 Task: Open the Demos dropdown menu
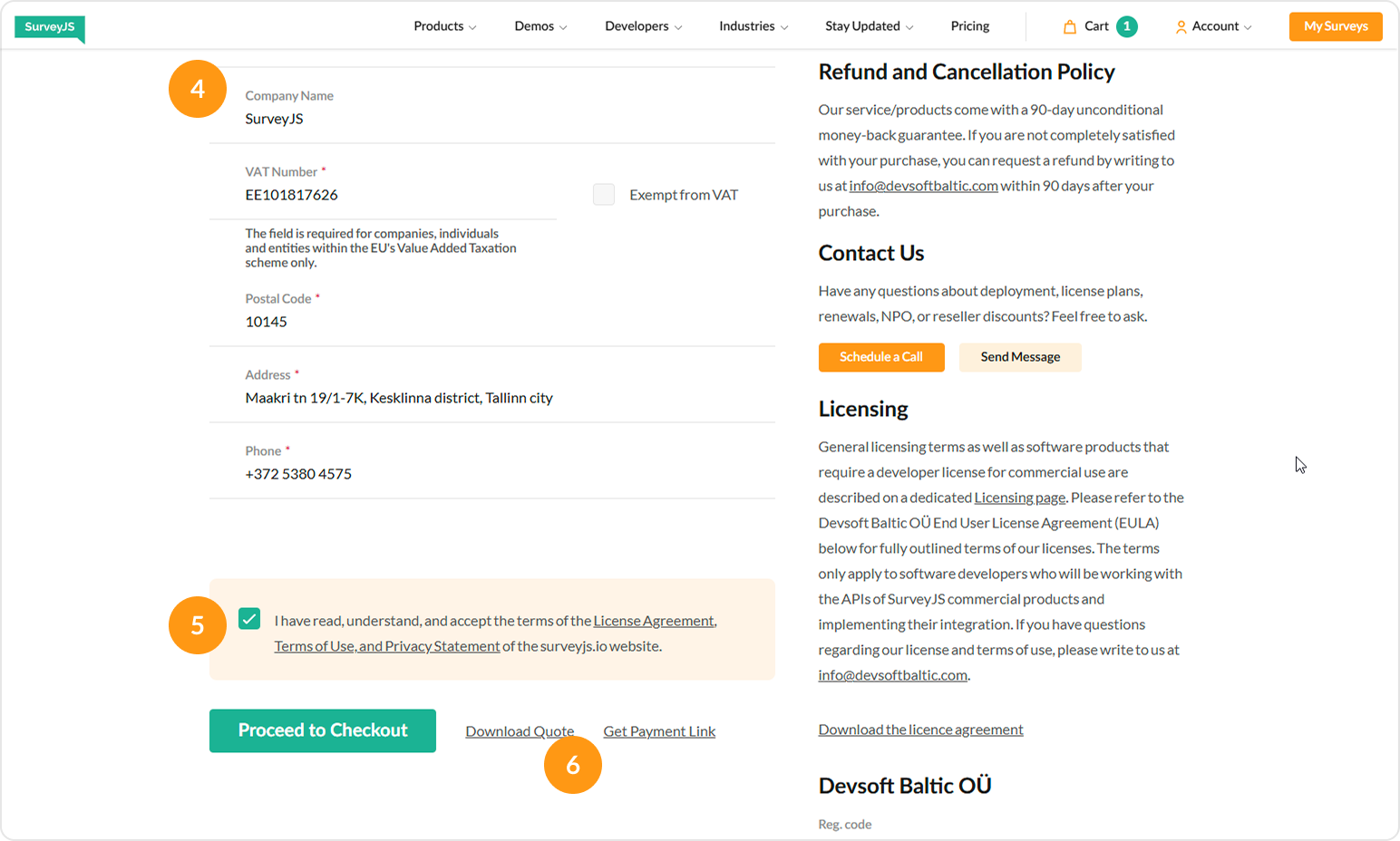(x=540, y=26)
